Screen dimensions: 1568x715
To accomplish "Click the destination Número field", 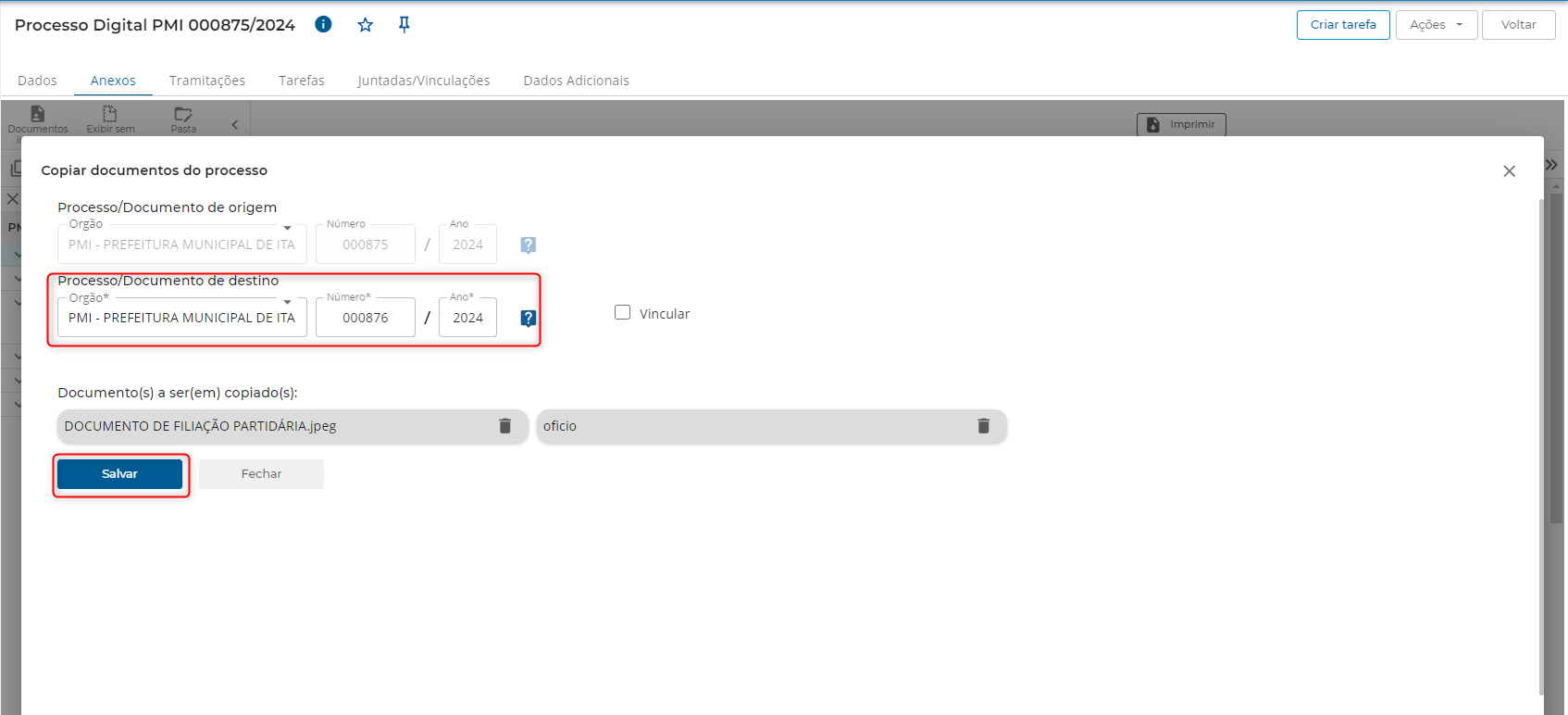I will tap(366, 318).
